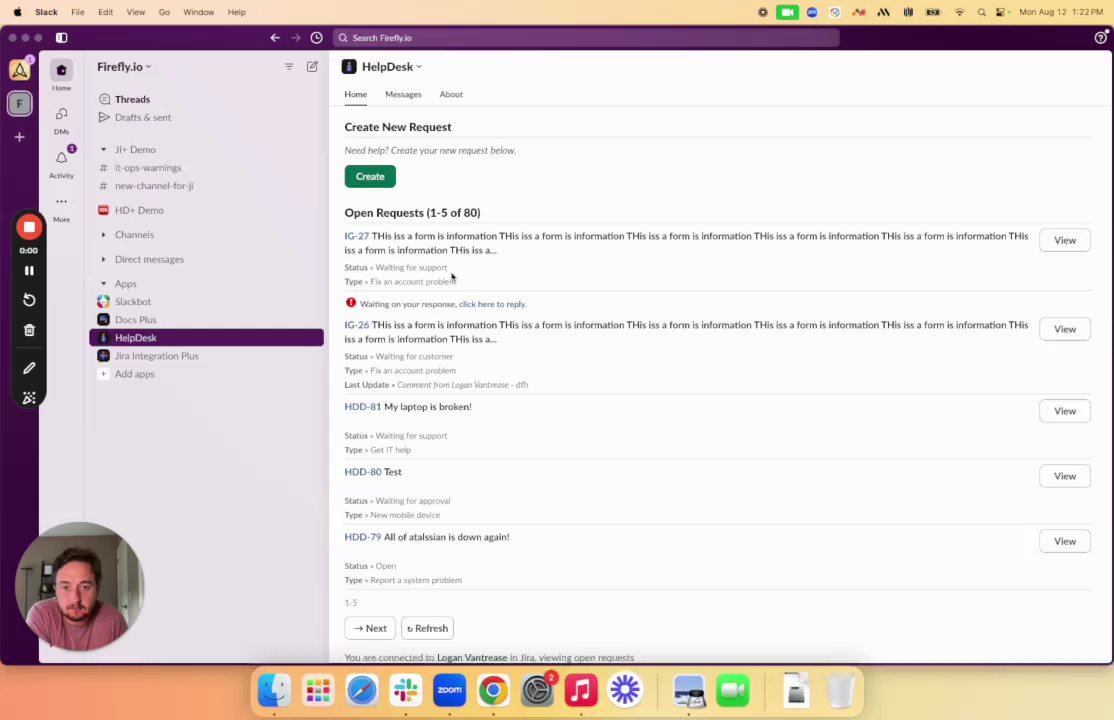
Task: Open the More options ellipsis
Action: tap(61, 202)
